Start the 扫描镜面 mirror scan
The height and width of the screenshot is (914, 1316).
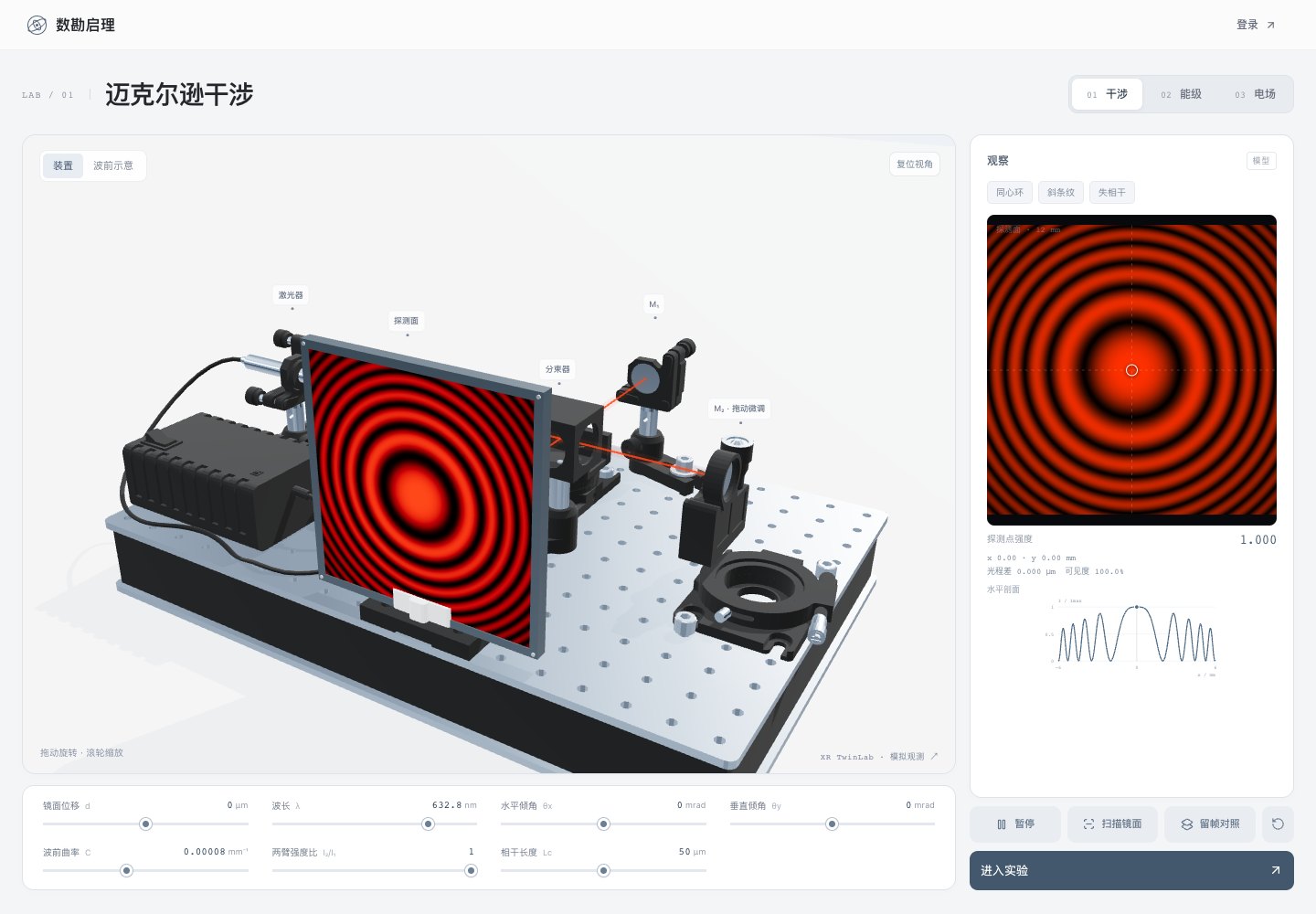click(1112, 824)
